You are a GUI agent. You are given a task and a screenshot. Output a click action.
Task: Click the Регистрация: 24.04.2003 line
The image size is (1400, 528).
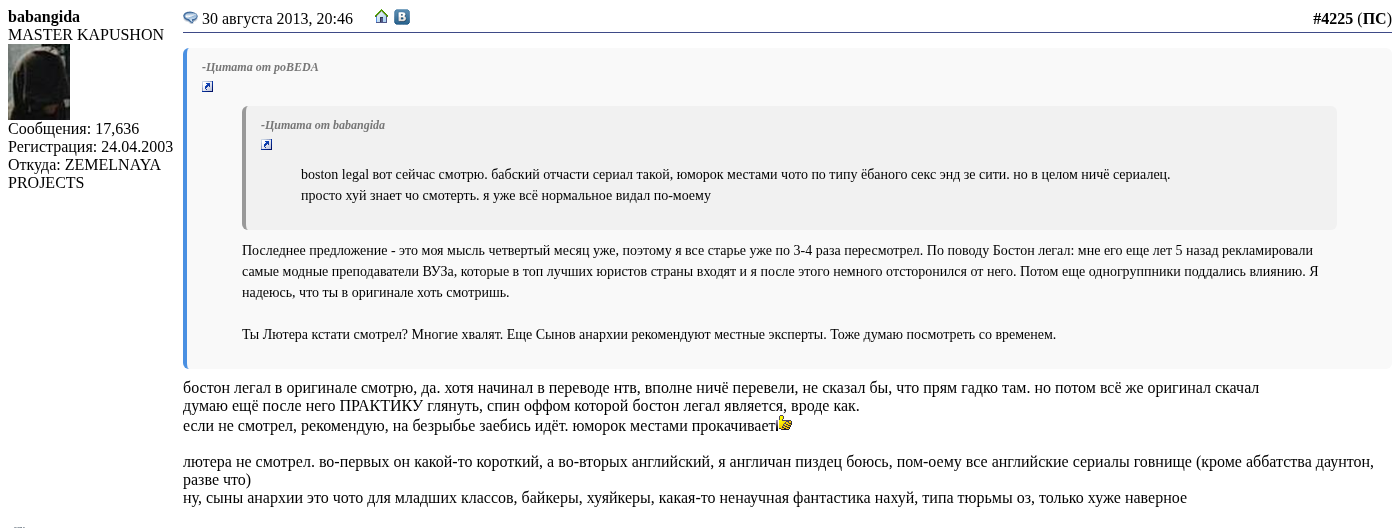90,147
